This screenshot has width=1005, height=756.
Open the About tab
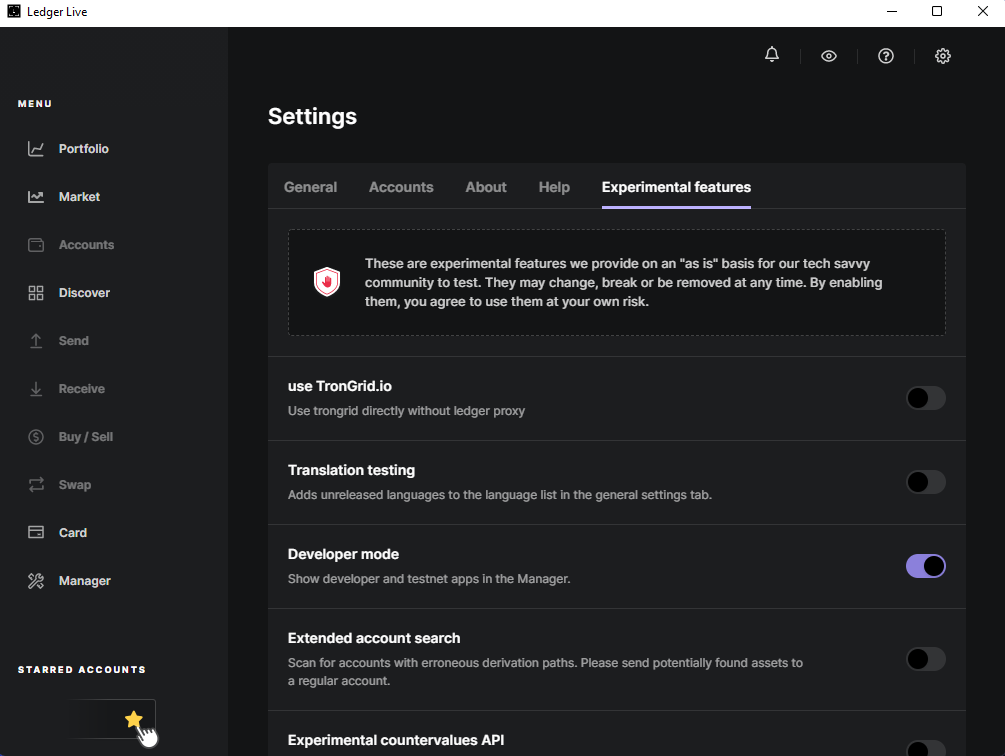pyautogui.click(x=486, y=187)
